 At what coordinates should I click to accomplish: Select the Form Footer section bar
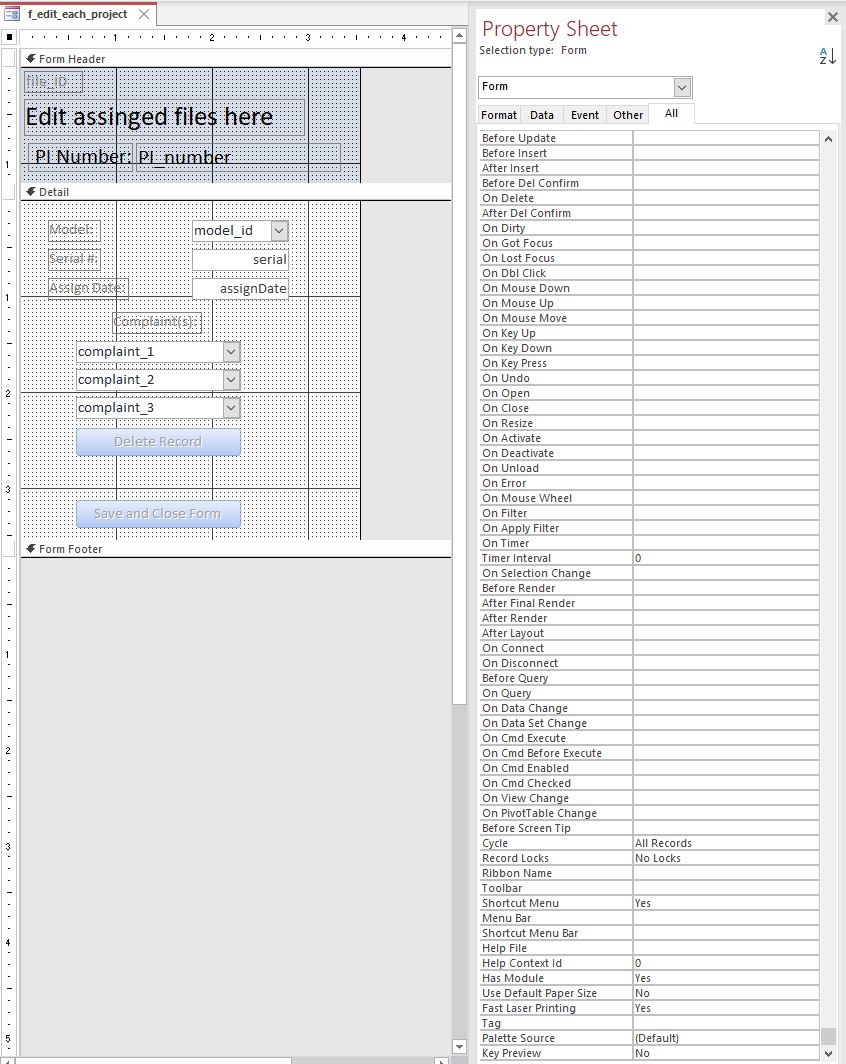pyautogui.click(x=236, y=549)
